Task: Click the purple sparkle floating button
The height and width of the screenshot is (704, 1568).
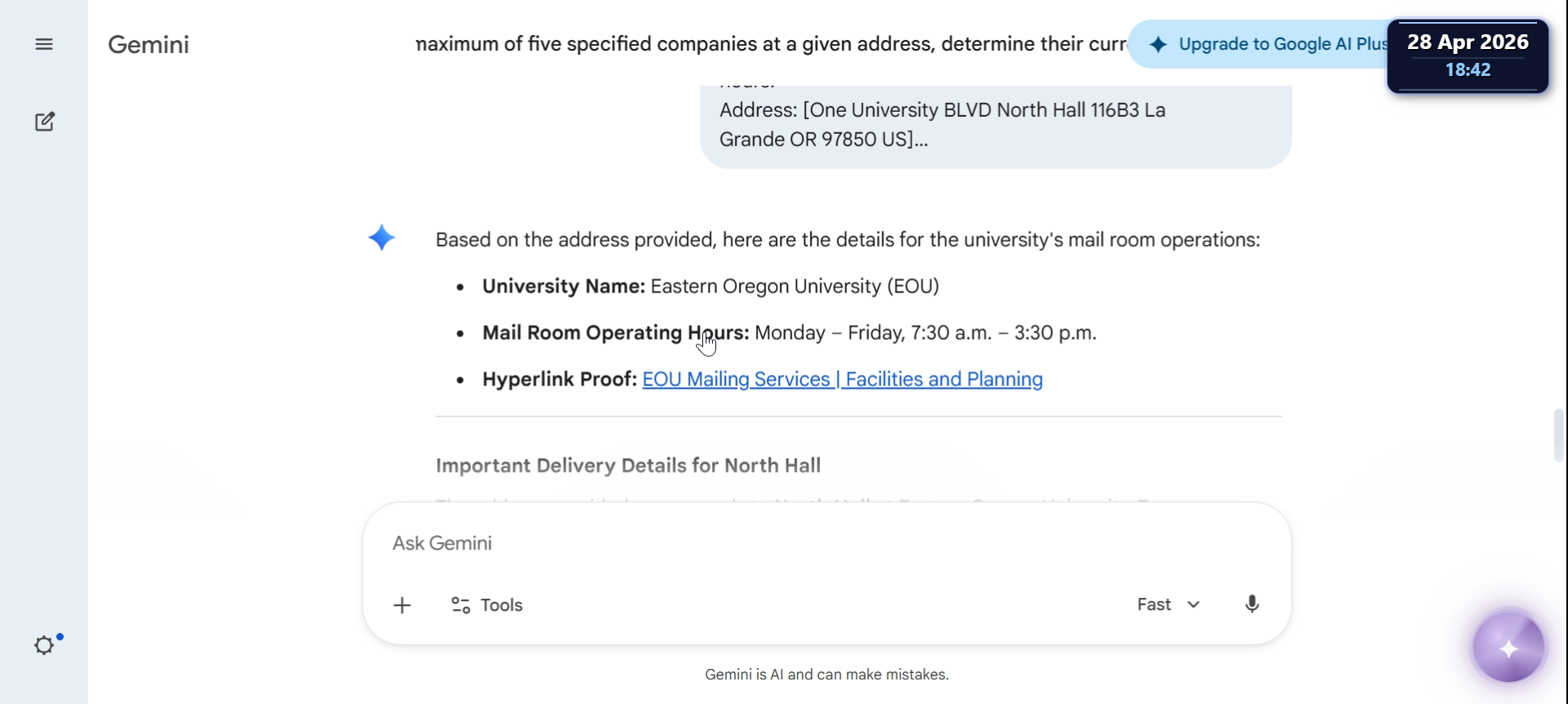Action: [x=1508, y=648]
